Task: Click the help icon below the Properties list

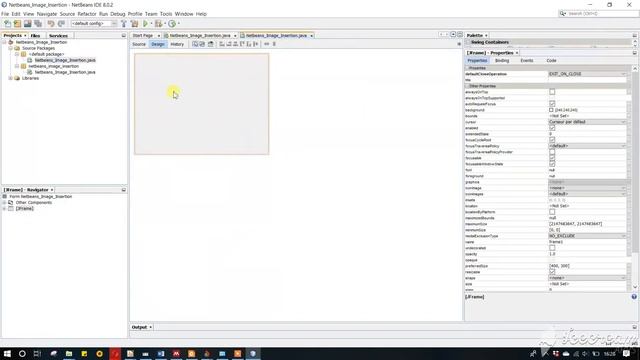Action: coord(634,297)
